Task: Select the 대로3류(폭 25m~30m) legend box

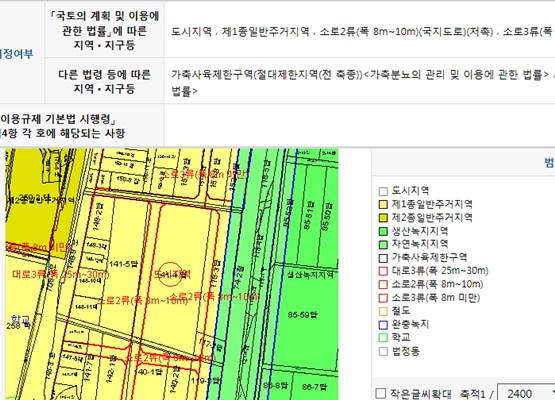Action: coord(383,272)
